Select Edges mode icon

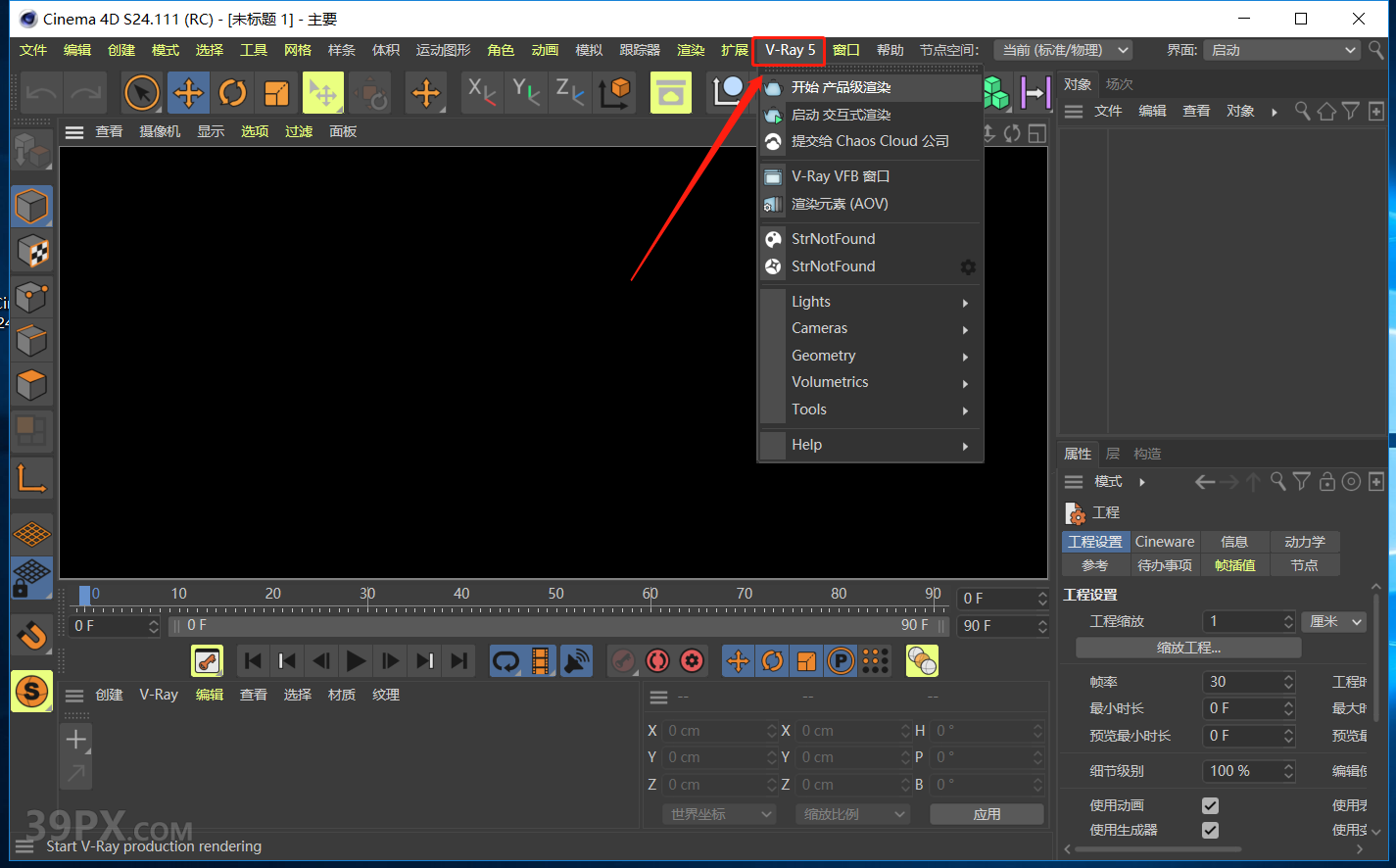click(x=31, y=341)
